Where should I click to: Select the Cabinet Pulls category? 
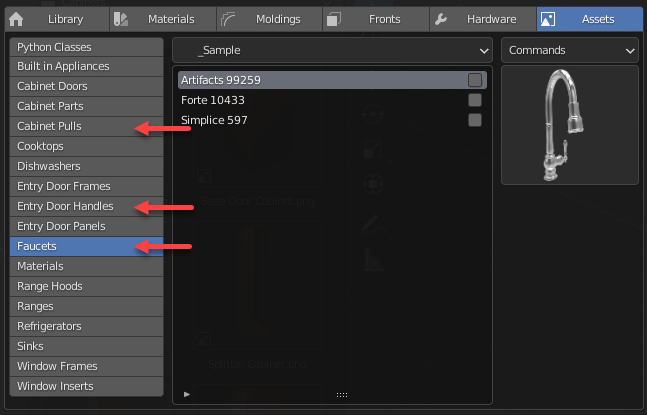pyautogui.click(x=50, y=126)
